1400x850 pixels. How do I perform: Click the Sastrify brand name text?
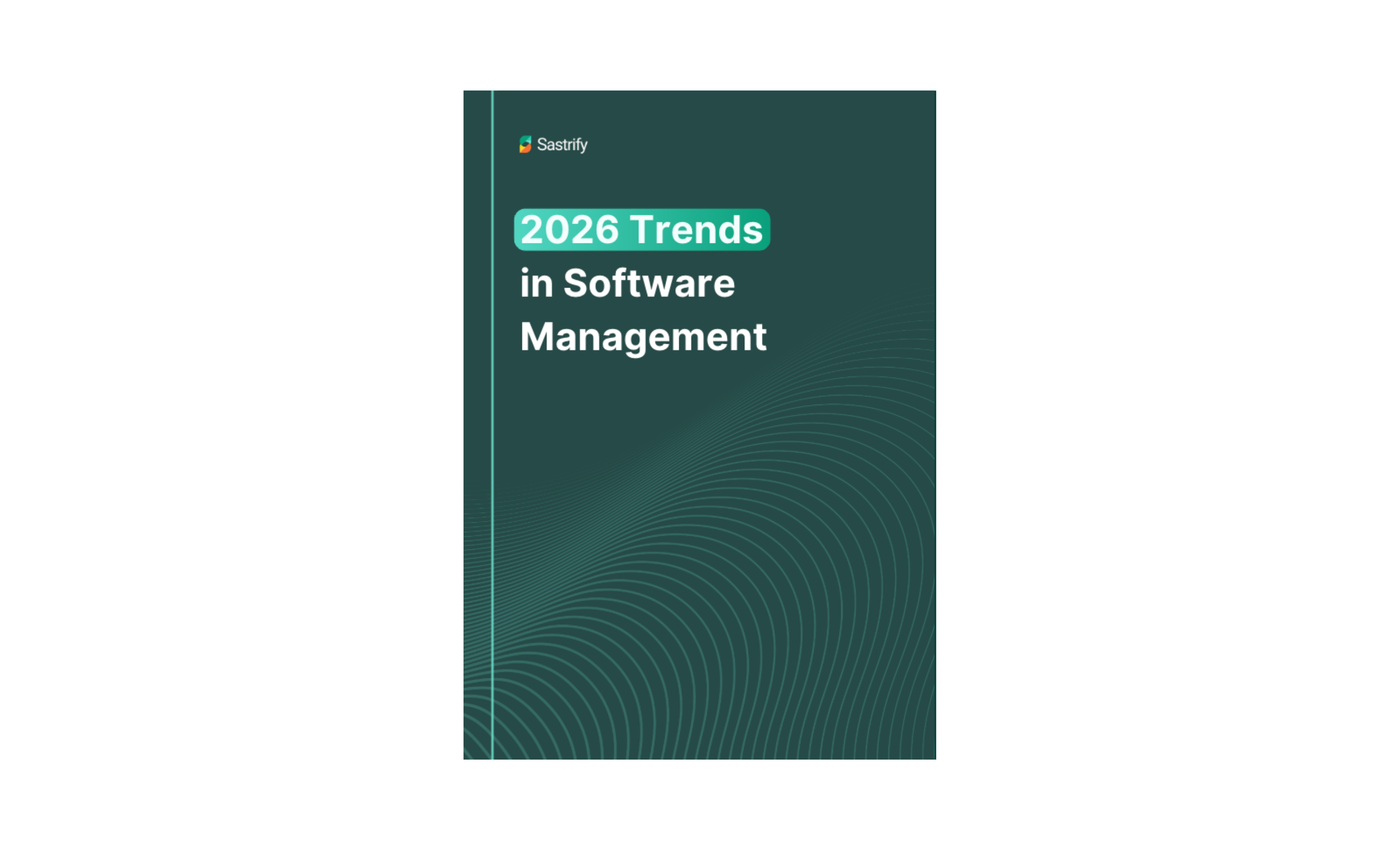tap(562, 144)
